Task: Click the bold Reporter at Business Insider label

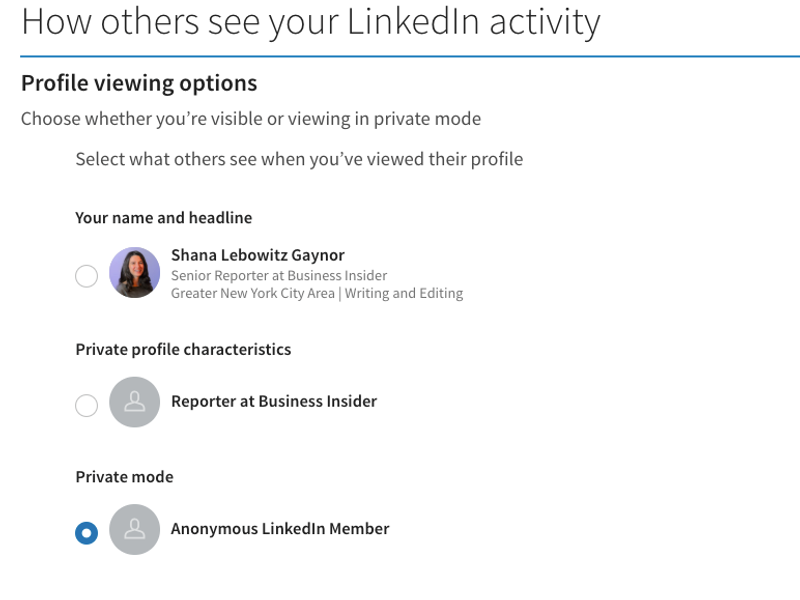Action: click(274, 401)
